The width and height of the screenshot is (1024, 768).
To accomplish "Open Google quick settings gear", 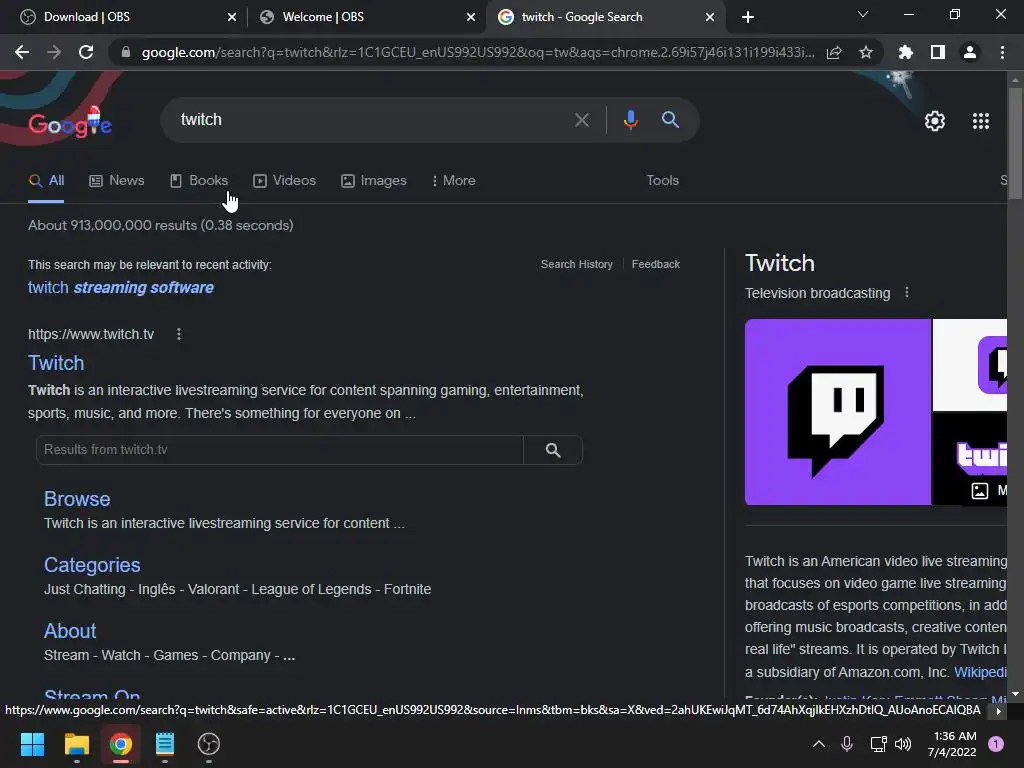I will point(935,121).
